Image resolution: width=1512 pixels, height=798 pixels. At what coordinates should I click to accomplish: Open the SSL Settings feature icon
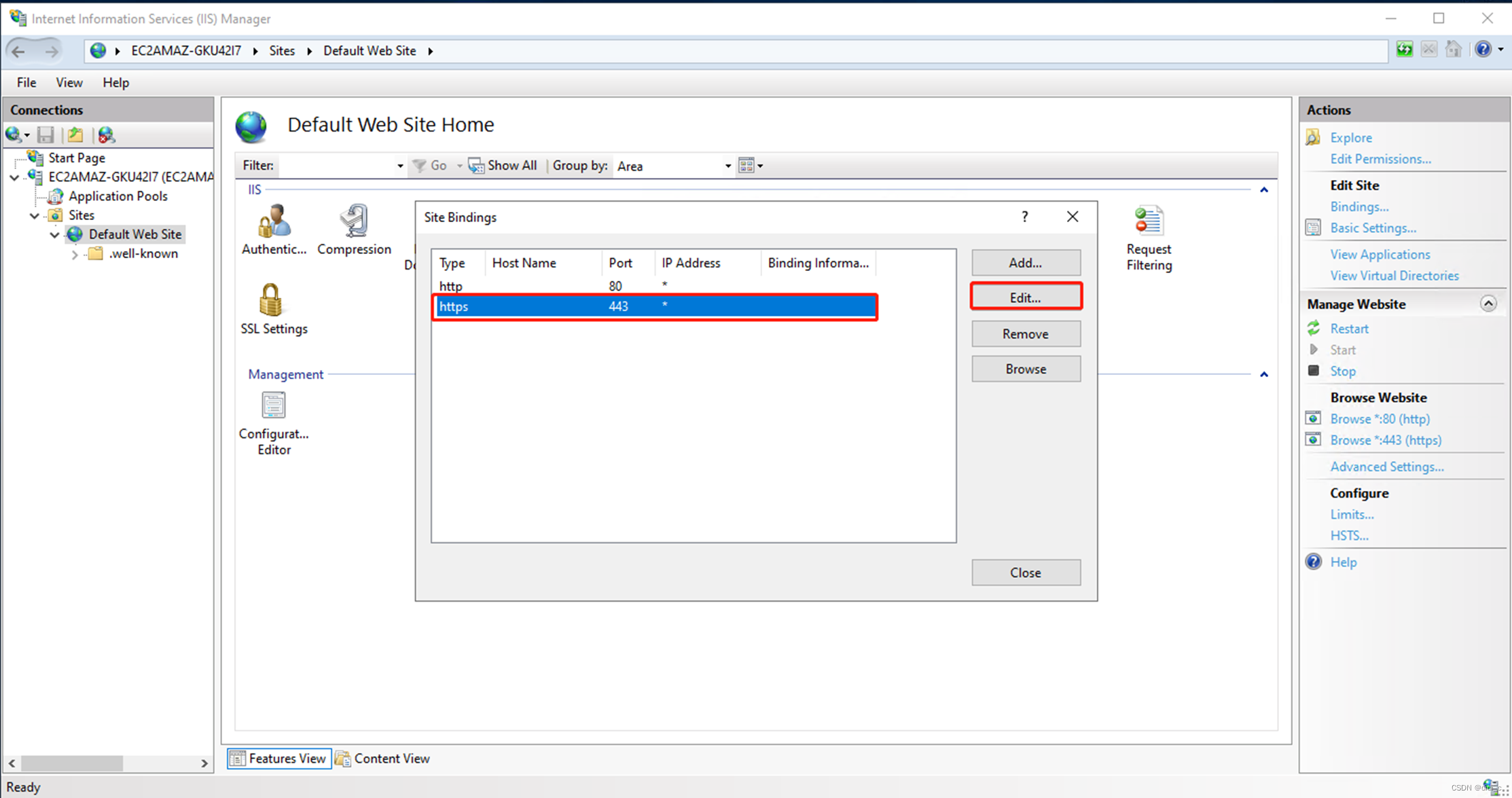[272, 309]
